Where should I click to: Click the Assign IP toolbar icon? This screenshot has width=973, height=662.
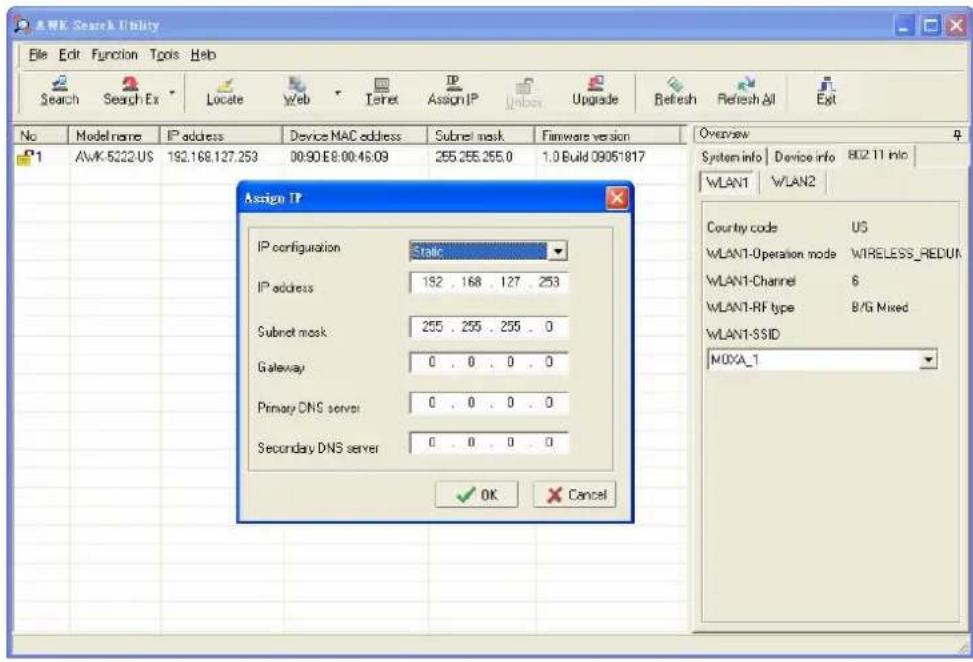(453, 91)
